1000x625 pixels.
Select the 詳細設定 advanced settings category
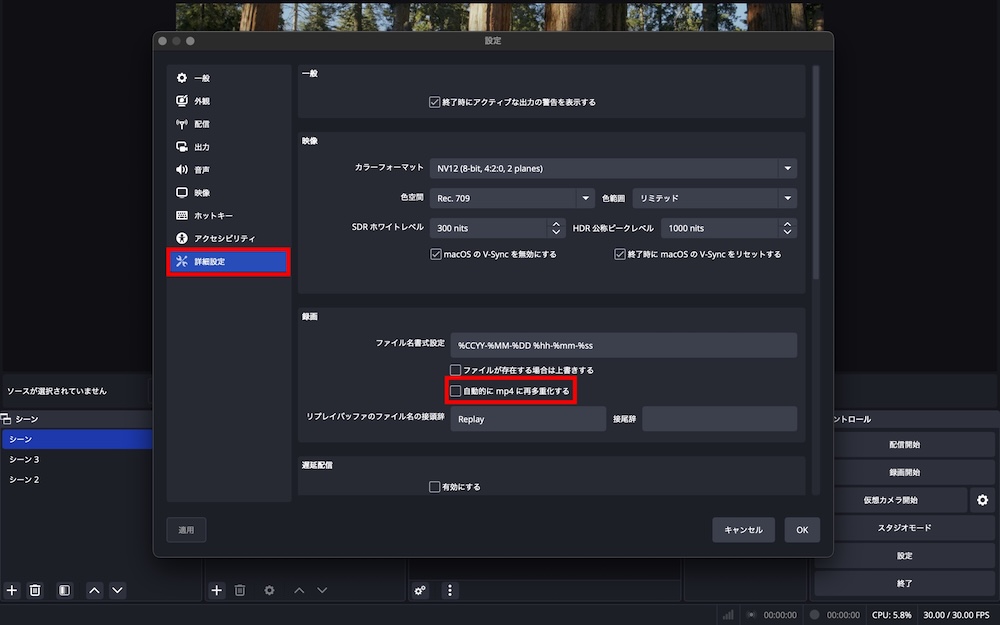(228, 261)
